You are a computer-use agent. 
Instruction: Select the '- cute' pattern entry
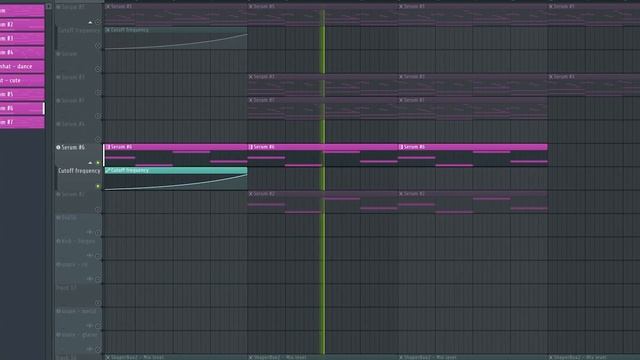tap(22, 80)
